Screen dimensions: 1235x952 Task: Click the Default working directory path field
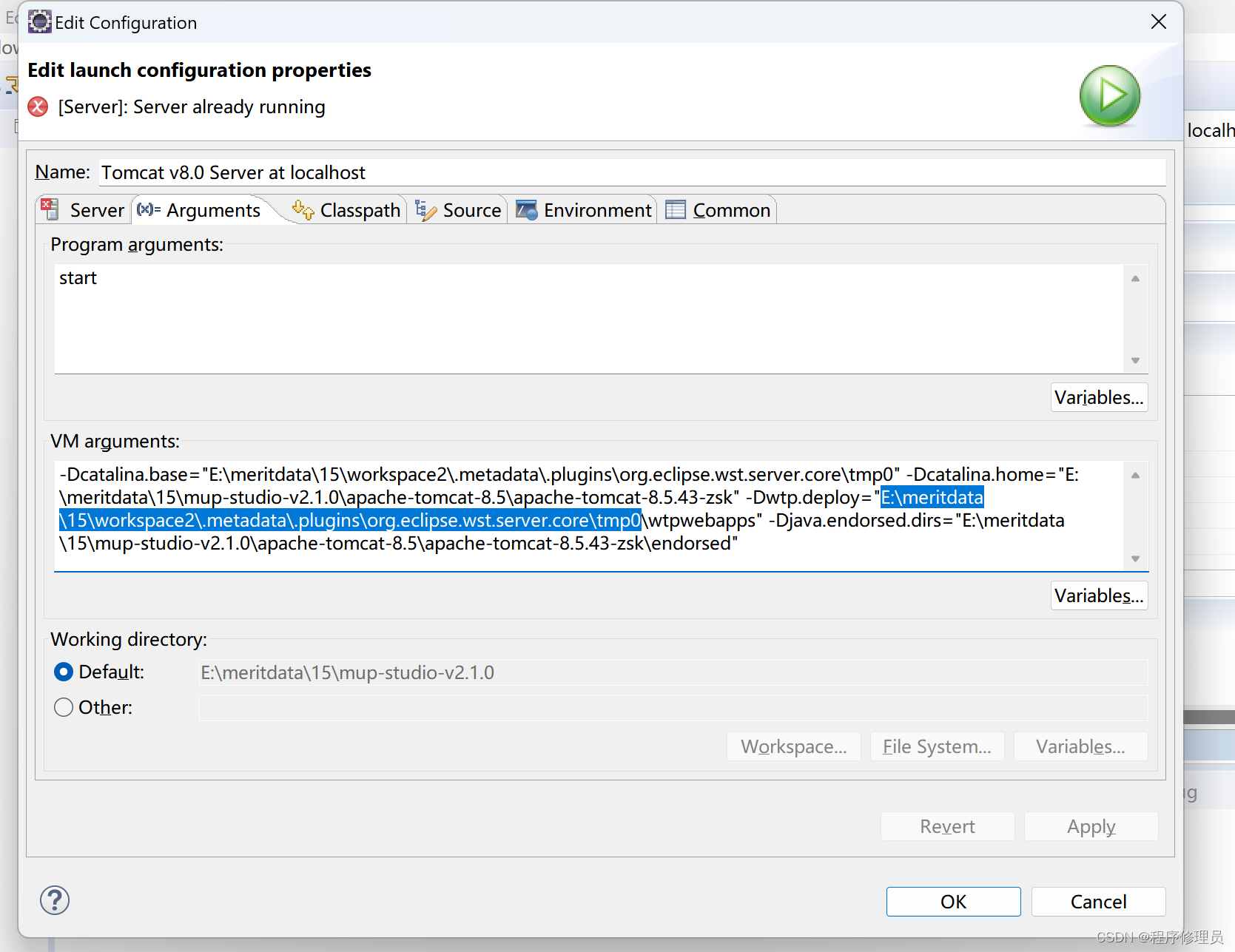673,672
